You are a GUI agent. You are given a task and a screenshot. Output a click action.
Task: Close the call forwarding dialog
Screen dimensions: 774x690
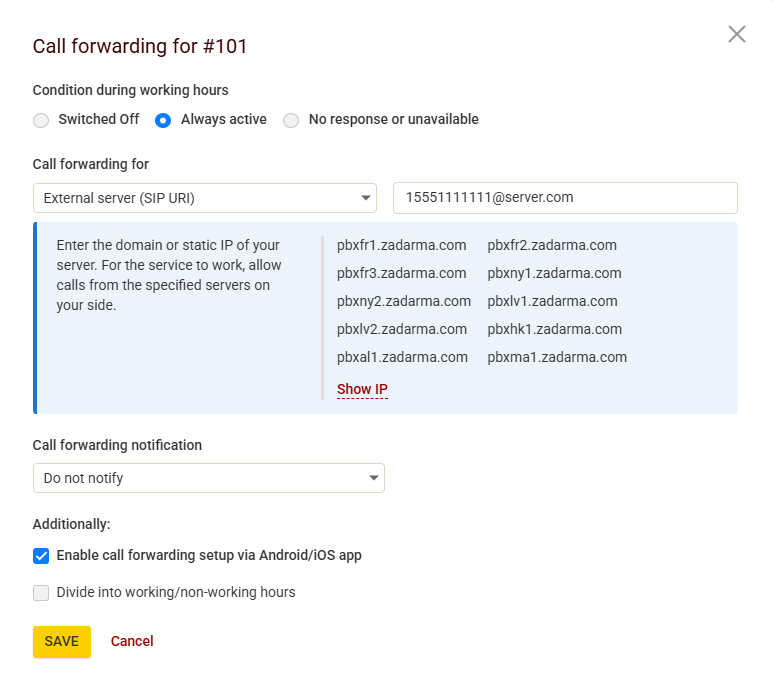click(737, 34)
